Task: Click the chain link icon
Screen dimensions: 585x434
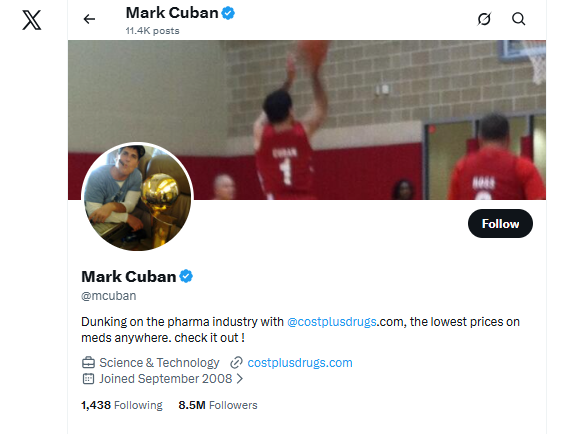Action: pyautogui.click(x=236, y=362)
